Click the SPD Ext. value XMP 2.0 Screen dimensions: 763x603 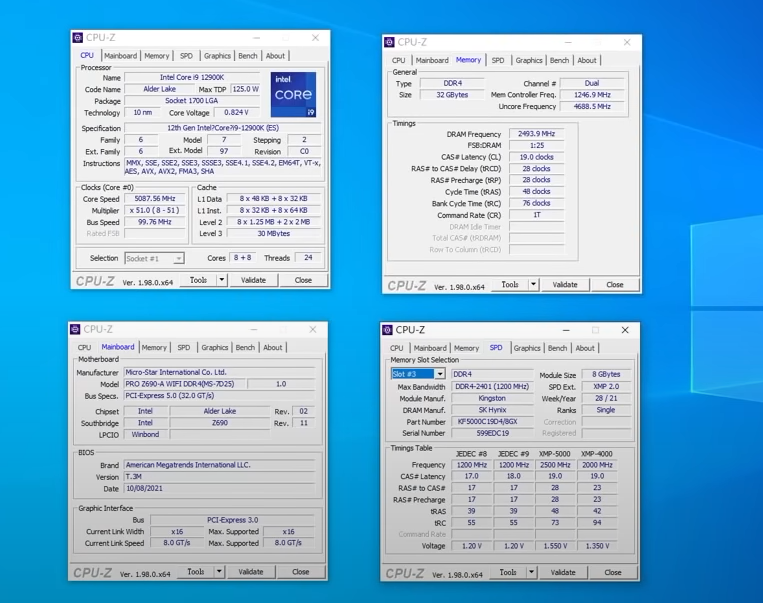tap(606, 386)
